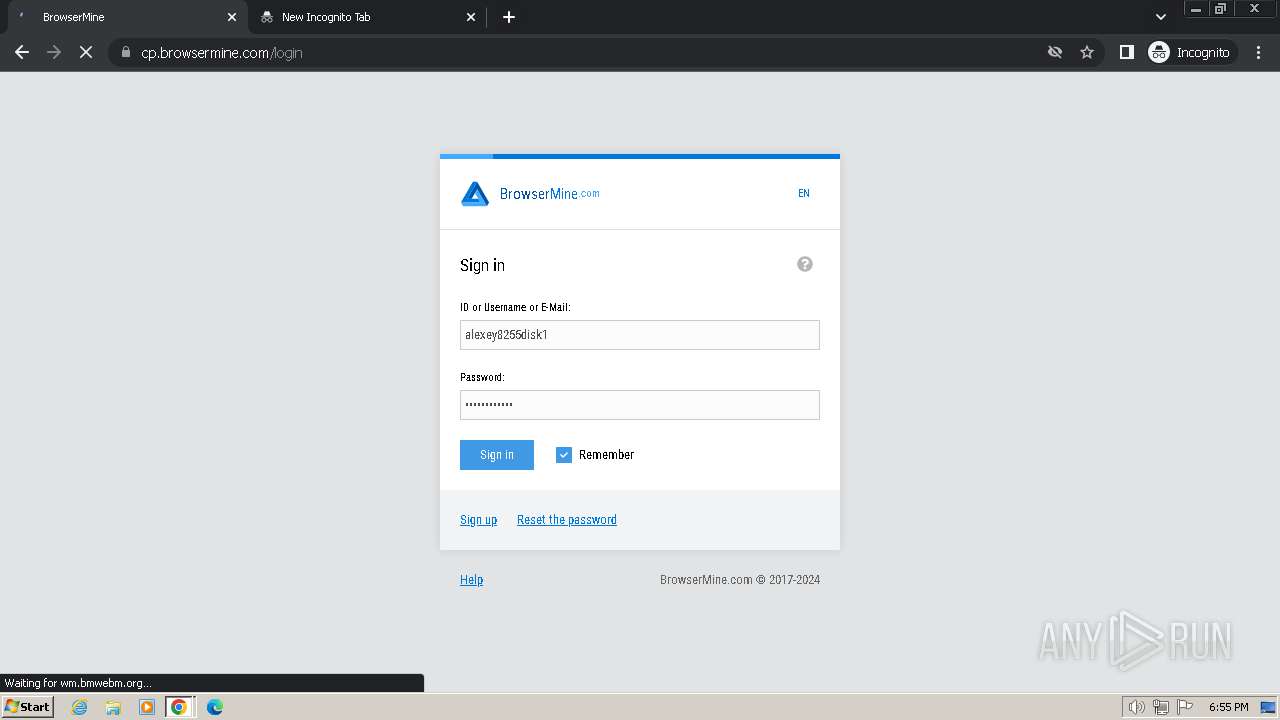Click the address bar URL cp.browsermine.com/login

click(x=222, y=53)
